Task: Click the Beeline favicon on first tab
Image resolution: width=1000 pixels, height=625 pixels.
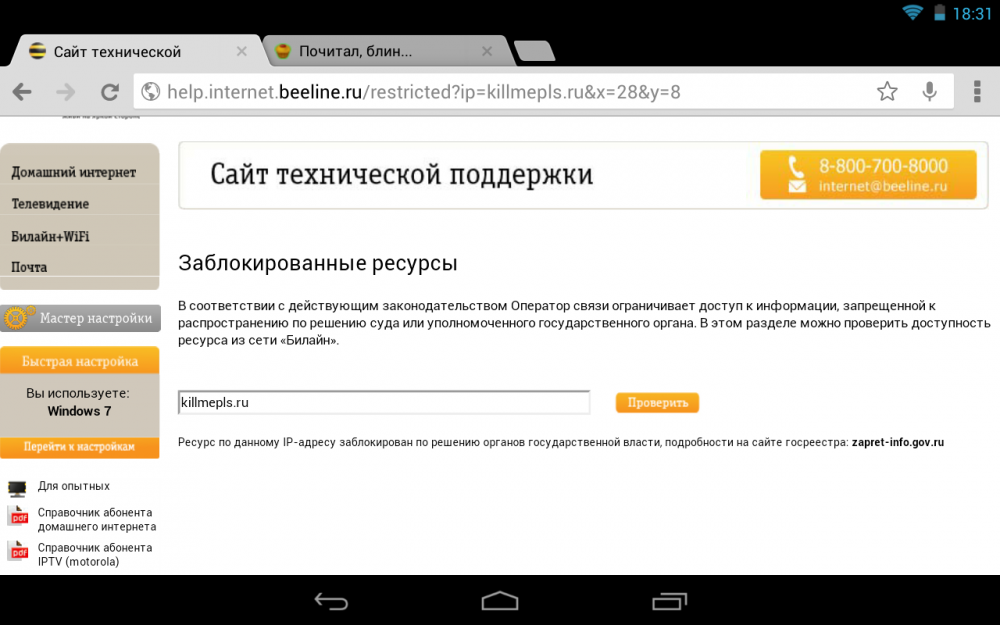Action: (37, 51)
